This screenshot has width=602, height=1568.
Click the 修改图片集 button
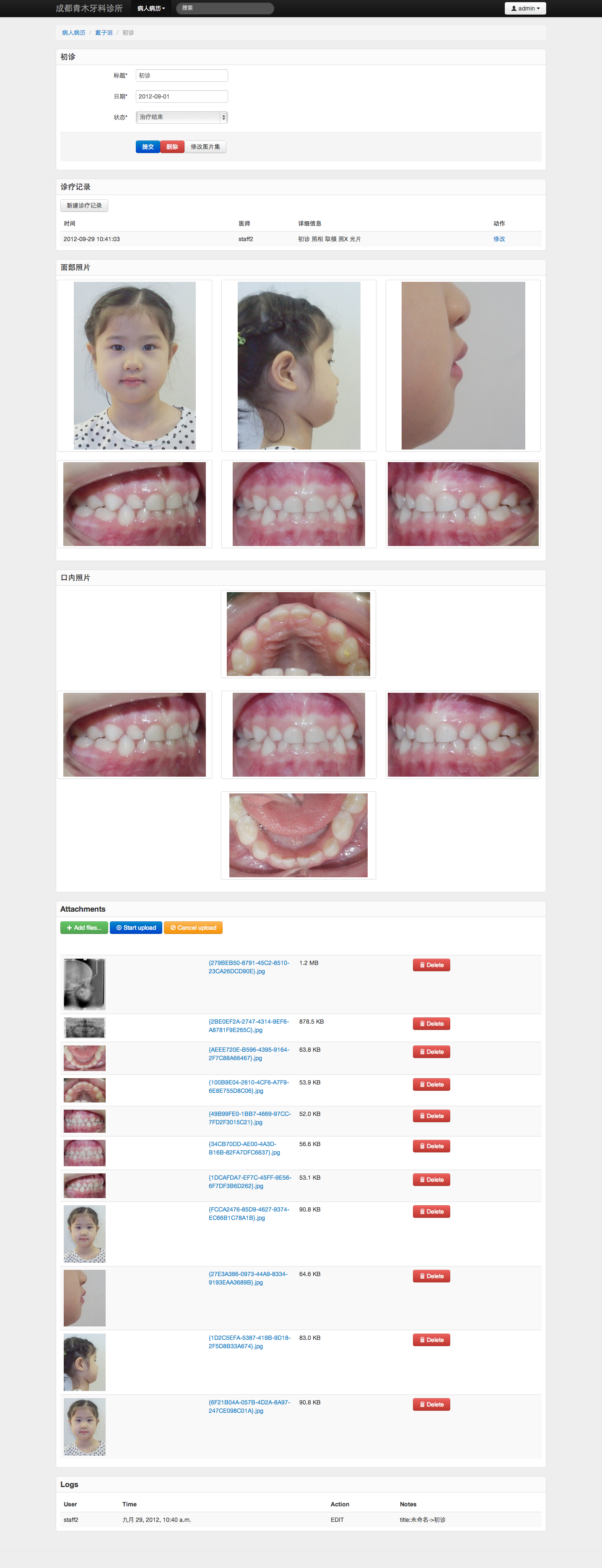[205, 147]
